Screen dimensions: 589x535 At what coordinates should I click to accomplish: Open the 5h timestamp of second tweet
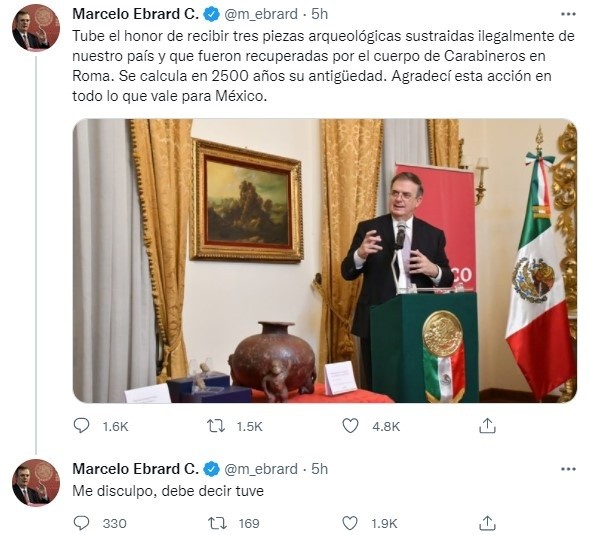pos(319,469)
